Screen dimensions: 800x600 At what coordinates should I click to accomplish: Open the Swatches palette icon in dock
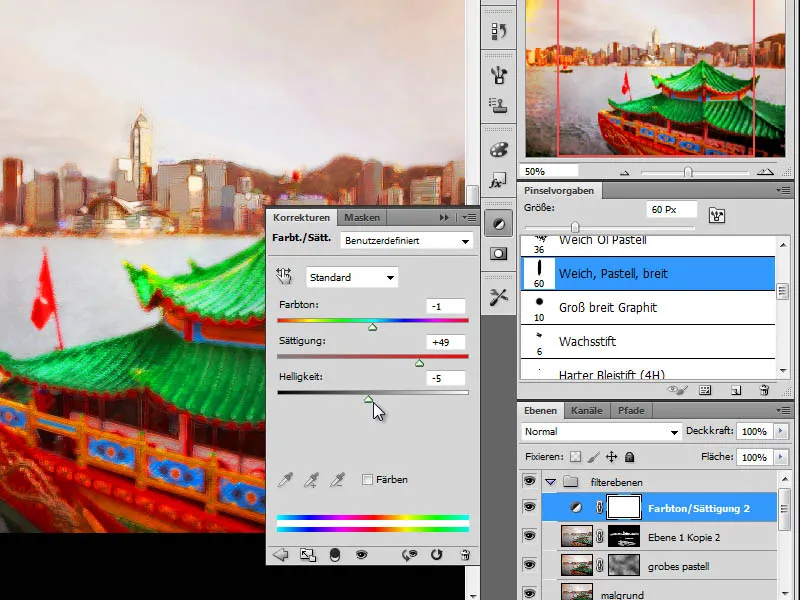[x=498, y=150]
